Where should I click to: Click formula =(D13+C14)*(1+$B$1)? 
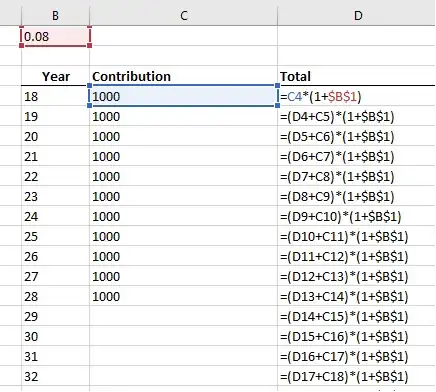[357, 296]
